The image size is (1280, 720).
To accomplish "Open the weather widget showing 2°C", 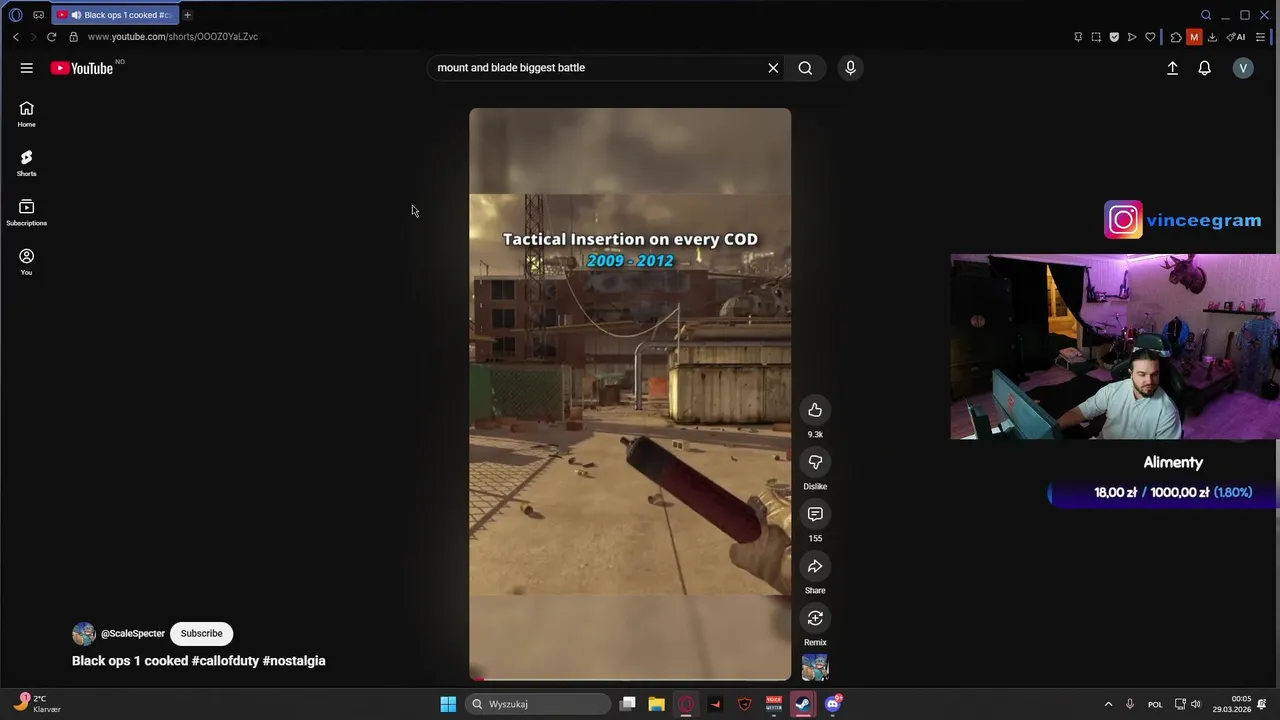I will point(38,704).
